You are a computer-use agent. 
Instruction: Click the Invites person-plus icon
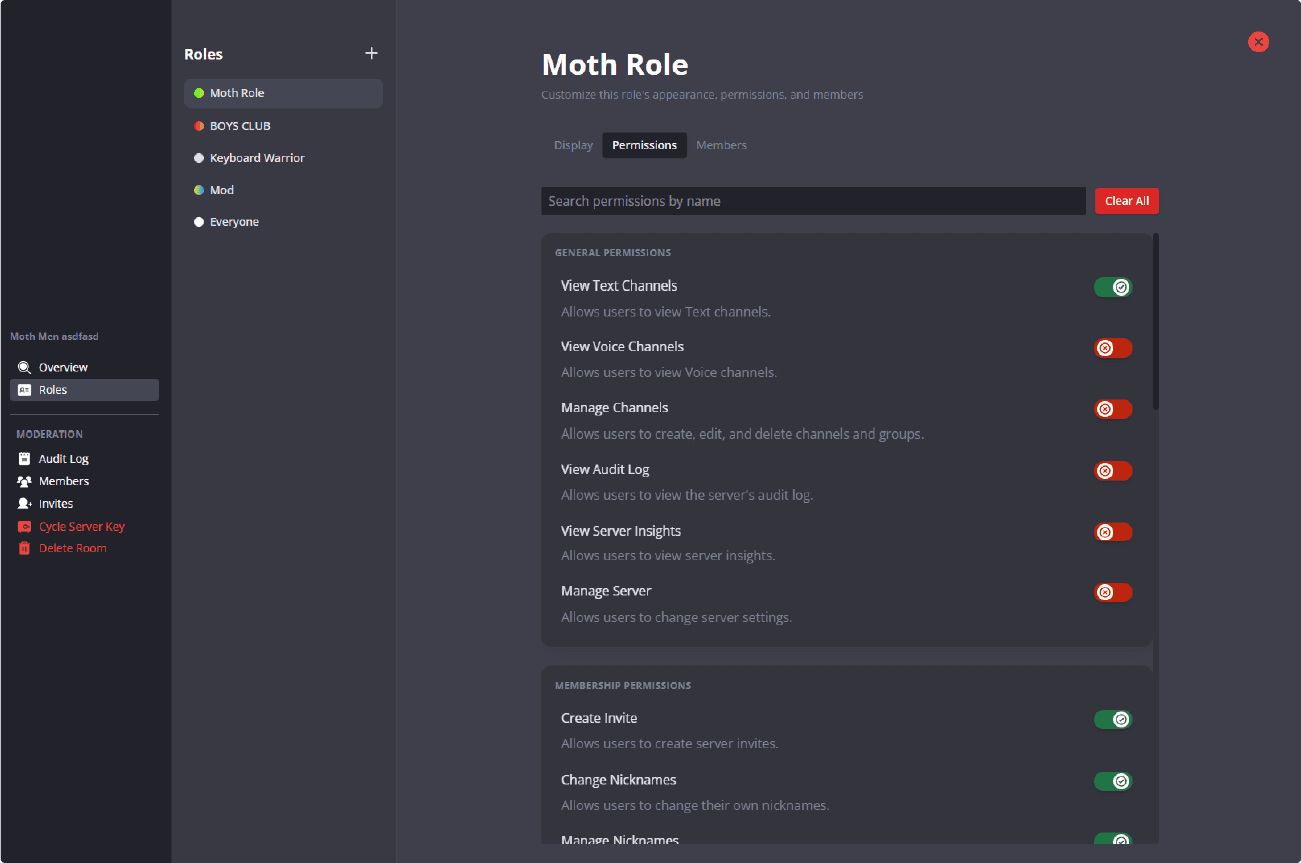pyautogui.click(x=24, y=503)
